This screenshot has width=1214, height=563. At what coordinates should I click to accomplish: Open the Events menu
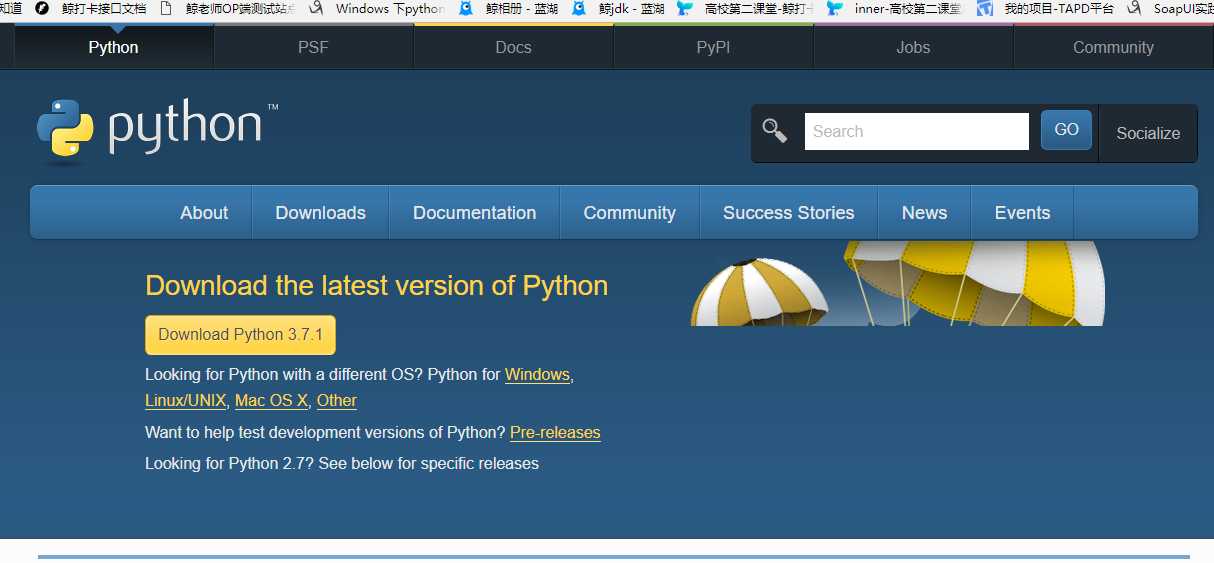tap(1022, 213)
